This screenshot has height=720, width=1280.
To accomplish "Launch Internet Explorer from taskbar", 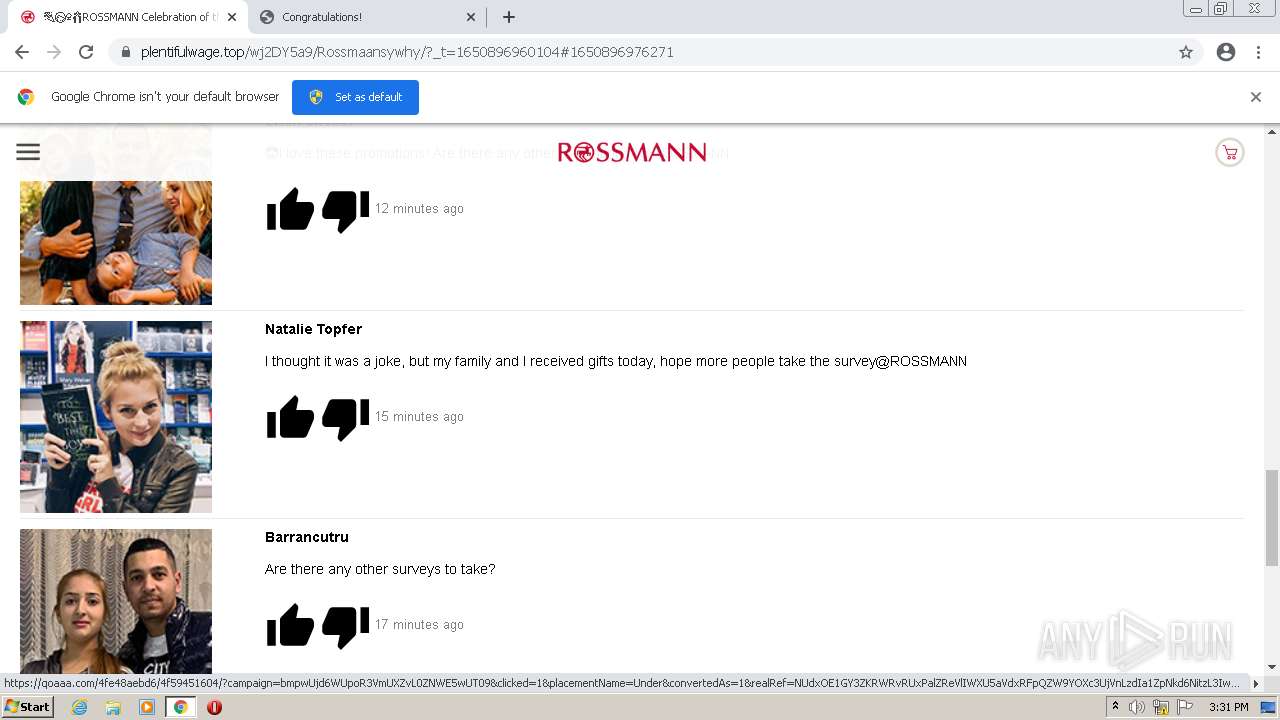I will pyautogui.click(x=79, y=707).
